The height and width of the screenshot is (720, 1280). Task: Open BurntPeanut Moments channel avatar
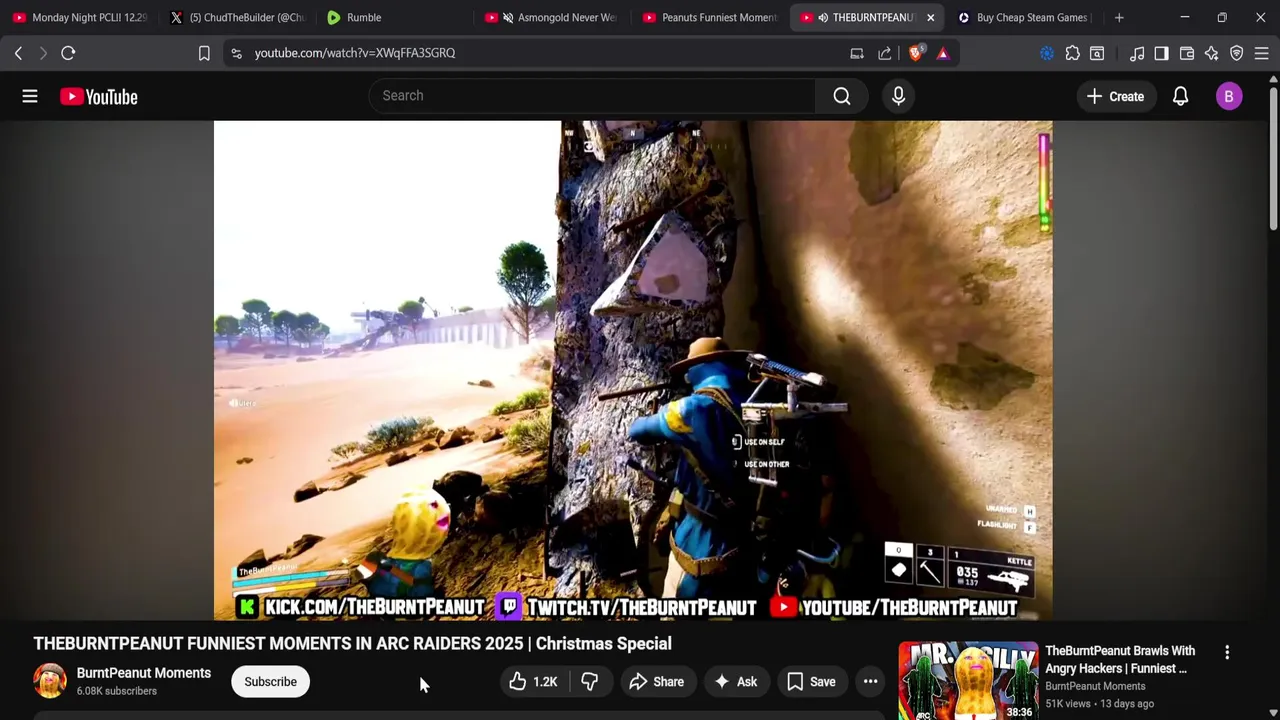pos(50,681)
